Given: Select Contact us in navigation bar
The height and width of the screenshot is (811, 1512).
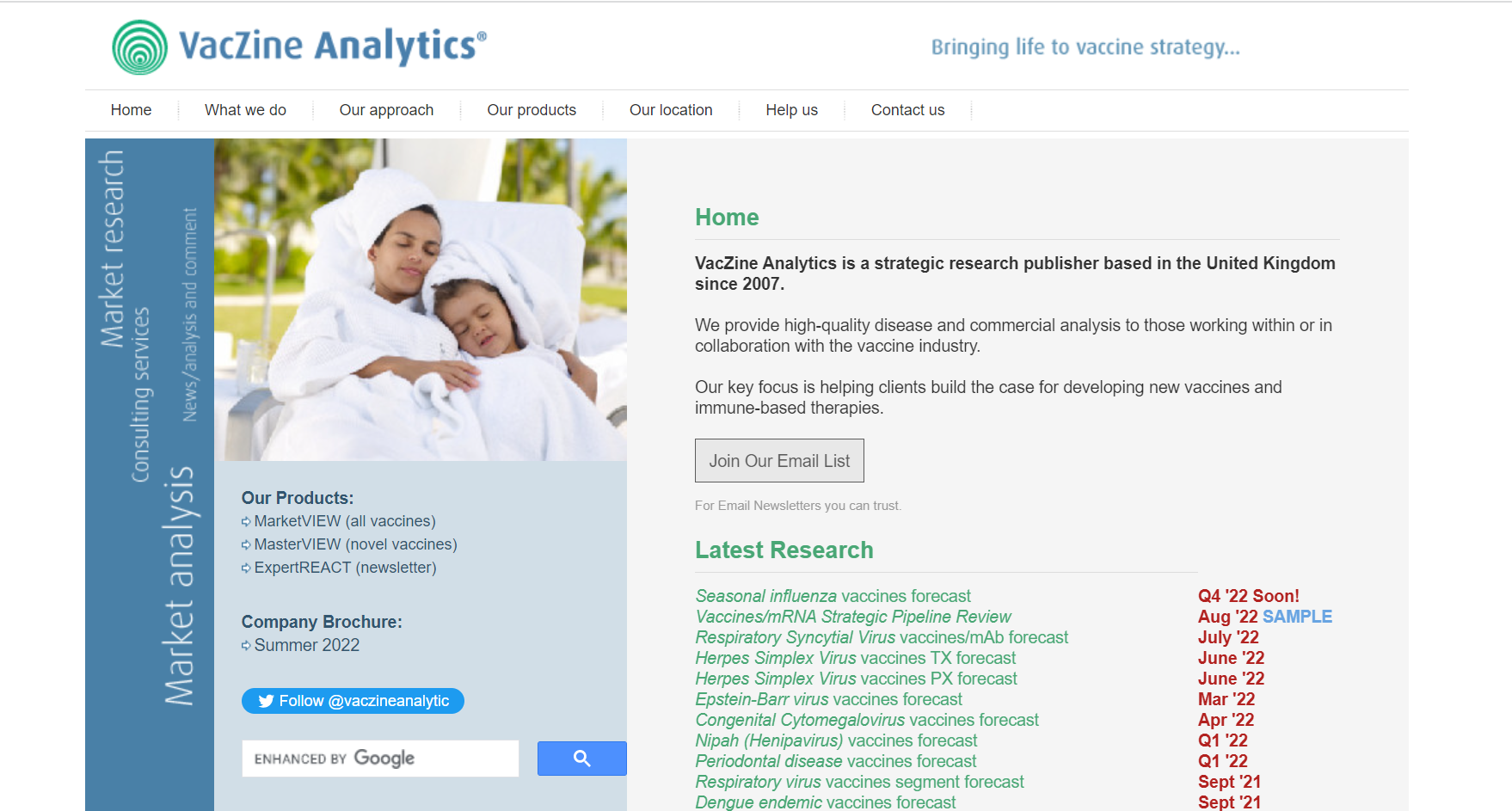Looking at the screenshot, I should [x=907, y=110].
